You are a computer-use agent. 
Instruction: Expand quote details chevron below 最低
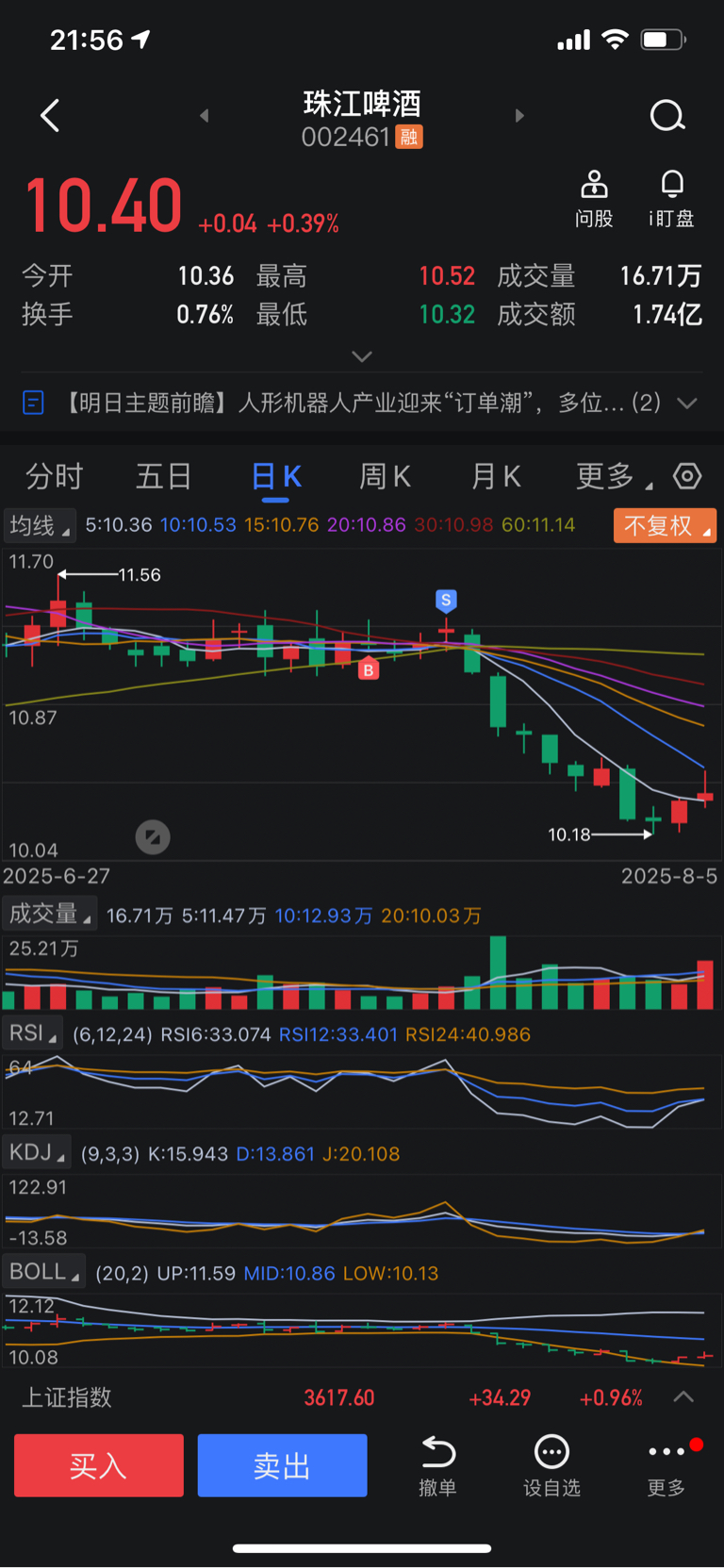362,356
